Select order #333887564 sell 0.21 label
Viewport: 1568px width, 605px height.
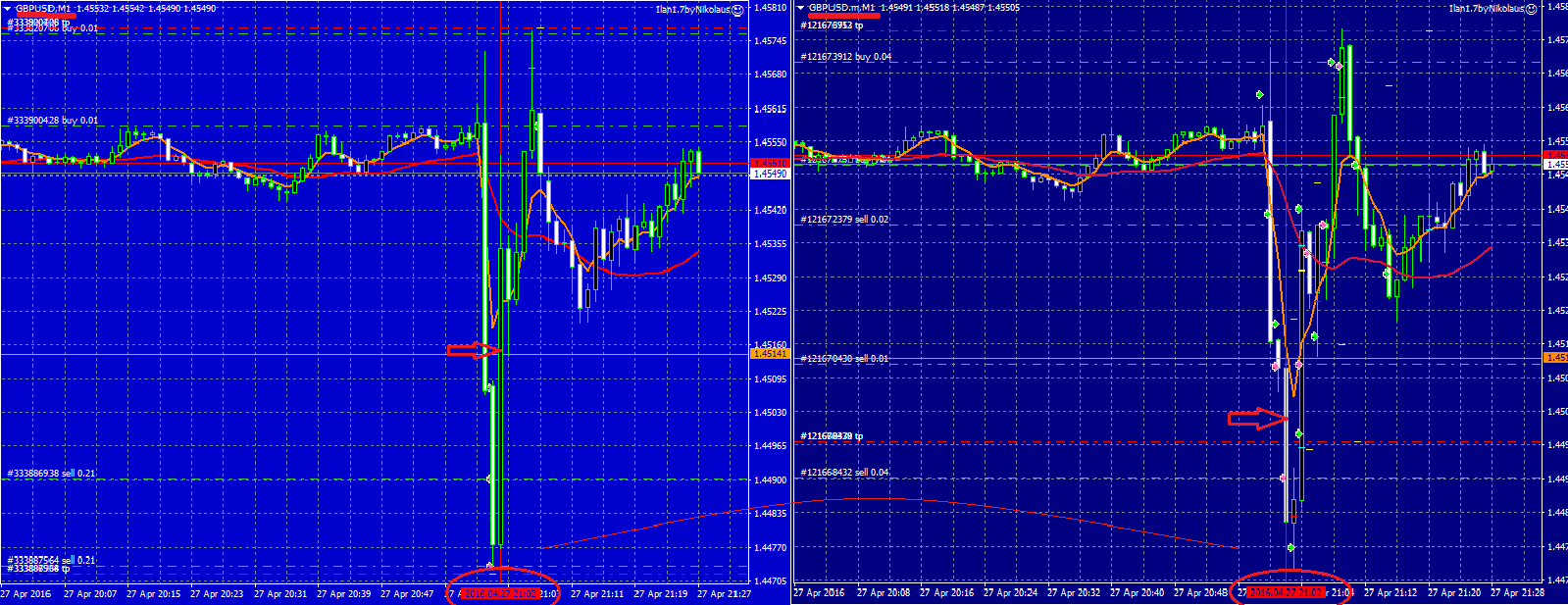pos(51,560)
